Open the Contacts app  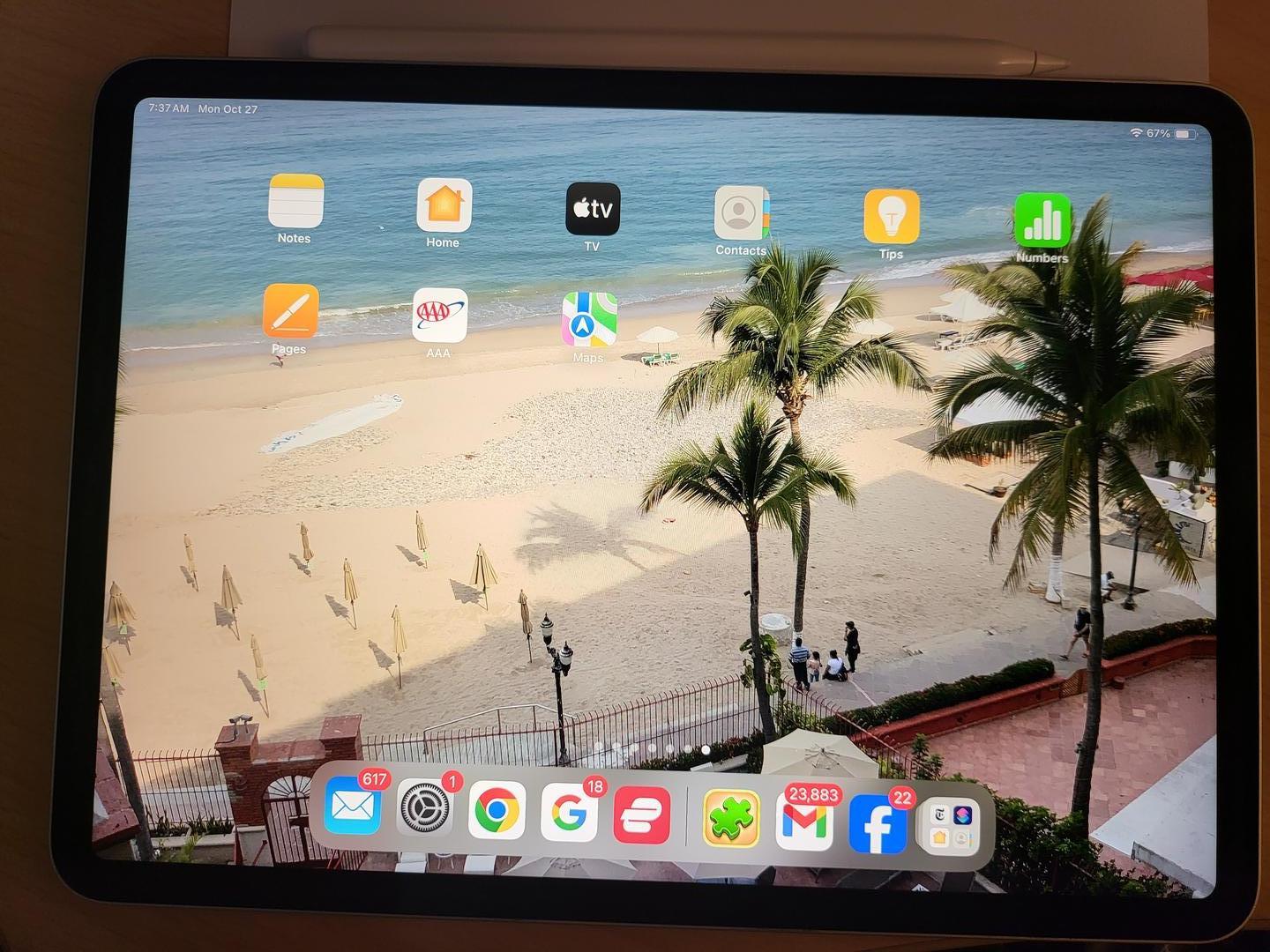pos(741,213)
